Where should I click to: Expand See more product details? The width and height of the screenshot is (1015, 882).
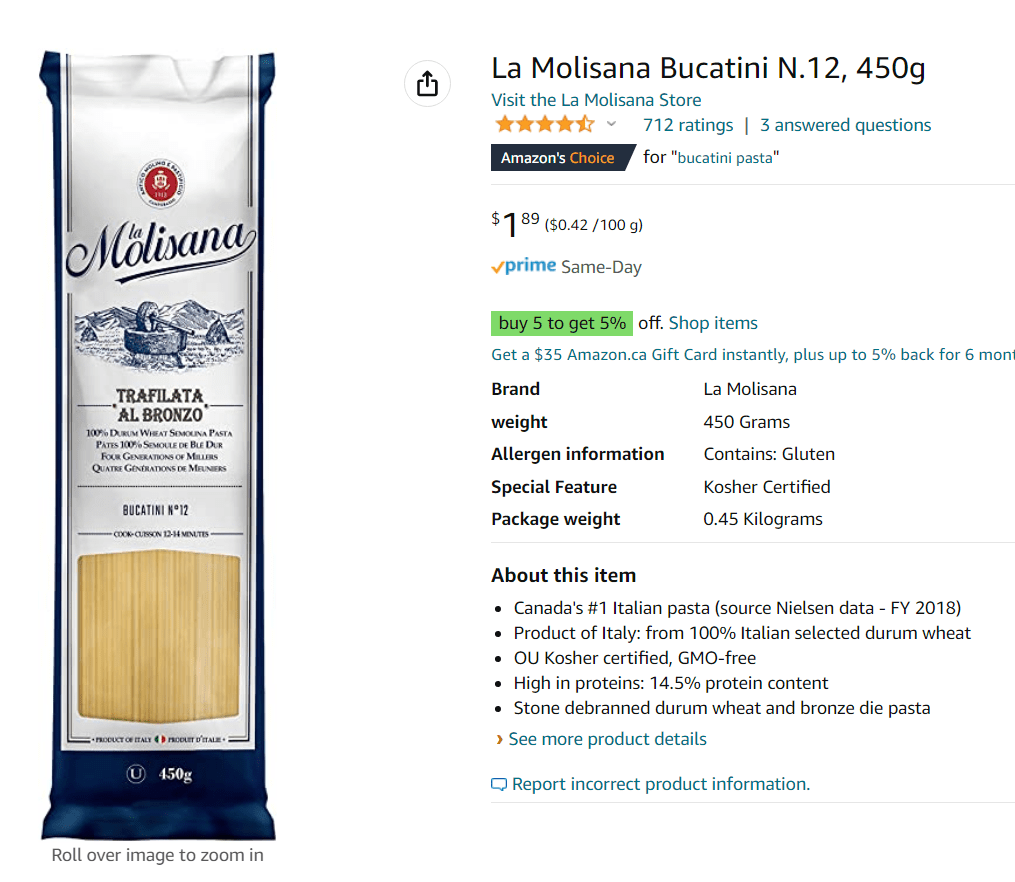[607, 739]
